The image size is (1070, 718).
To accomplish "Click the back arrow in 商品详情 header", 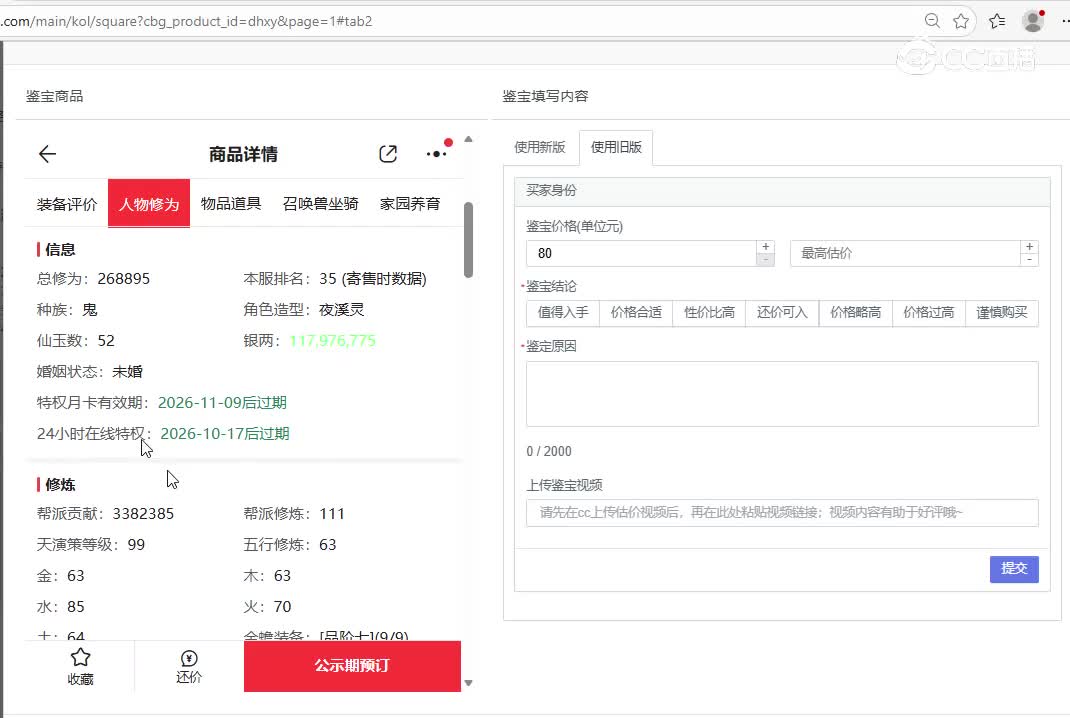I will coord(47,154).
